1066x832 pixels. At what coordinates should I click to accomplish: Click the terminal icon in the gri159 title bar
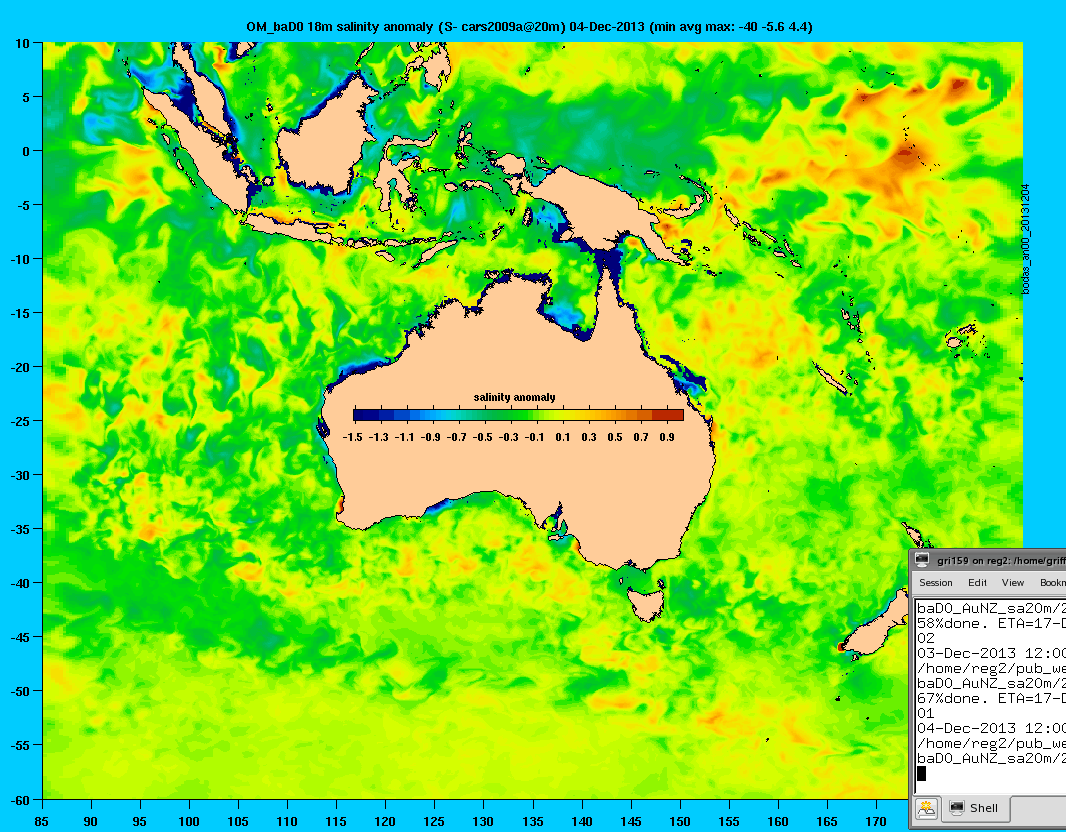tap(922, 560)
